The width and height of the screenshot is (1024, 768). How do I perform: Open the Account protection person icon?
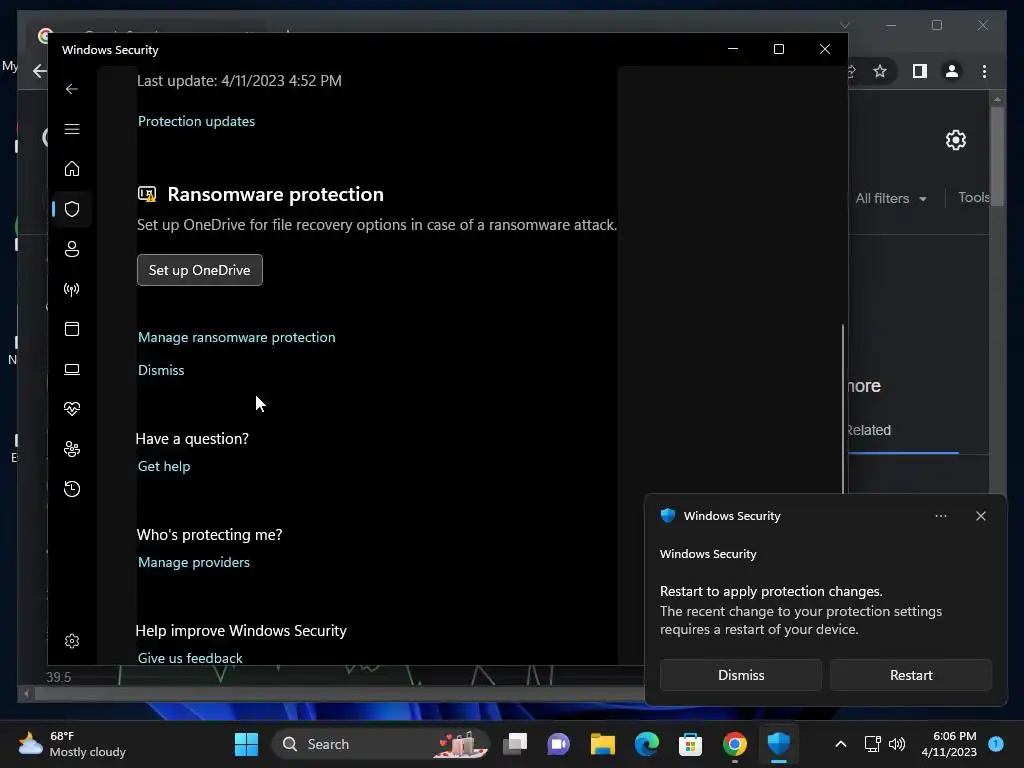point(72,249)
